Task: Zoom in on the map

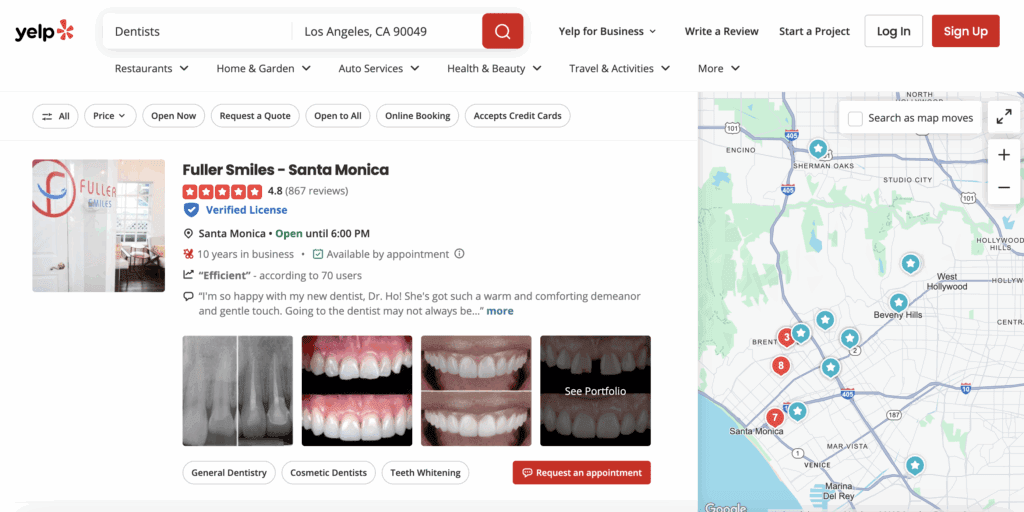Action: [1003, 155]
